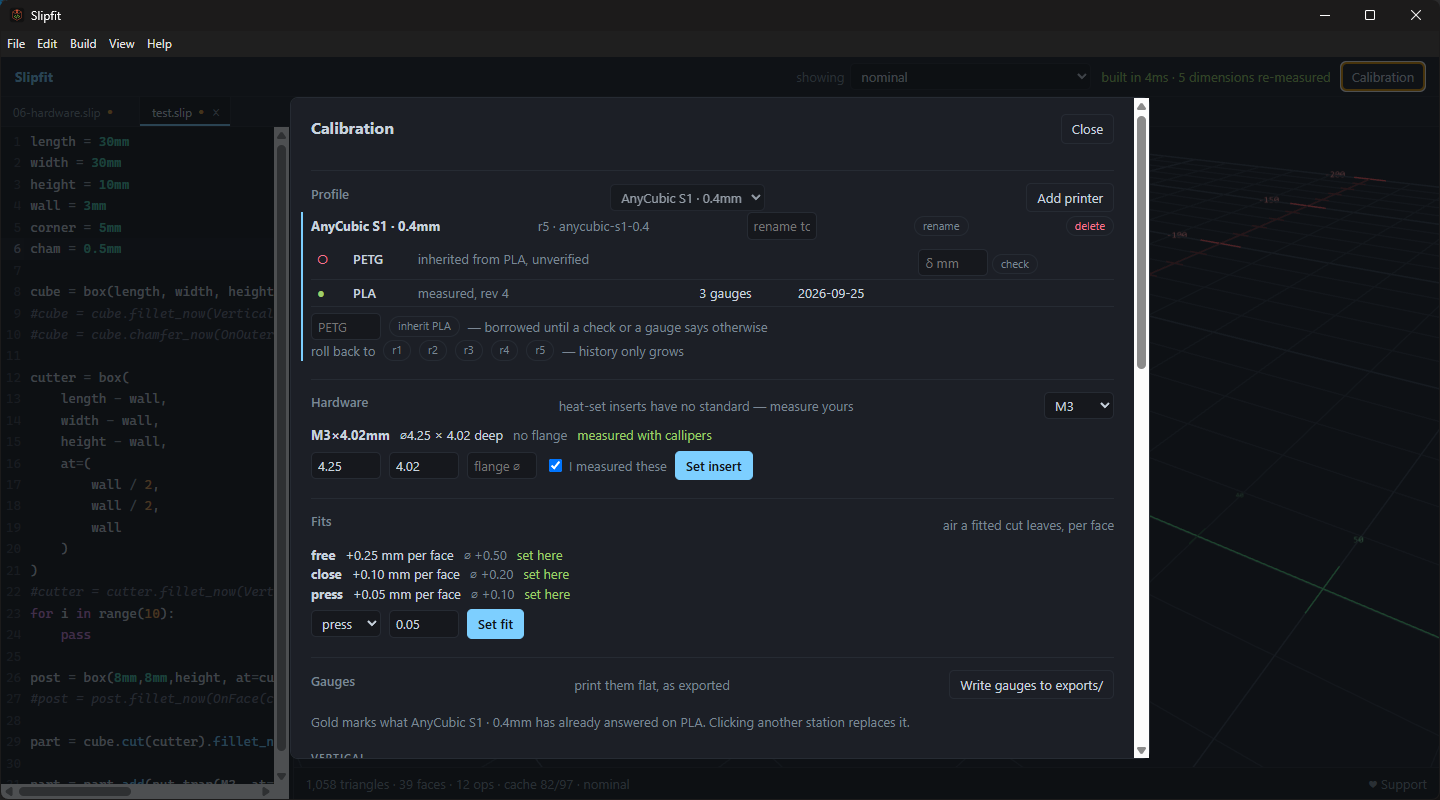
Task: Roll back to revision r1
Action: 397,351
